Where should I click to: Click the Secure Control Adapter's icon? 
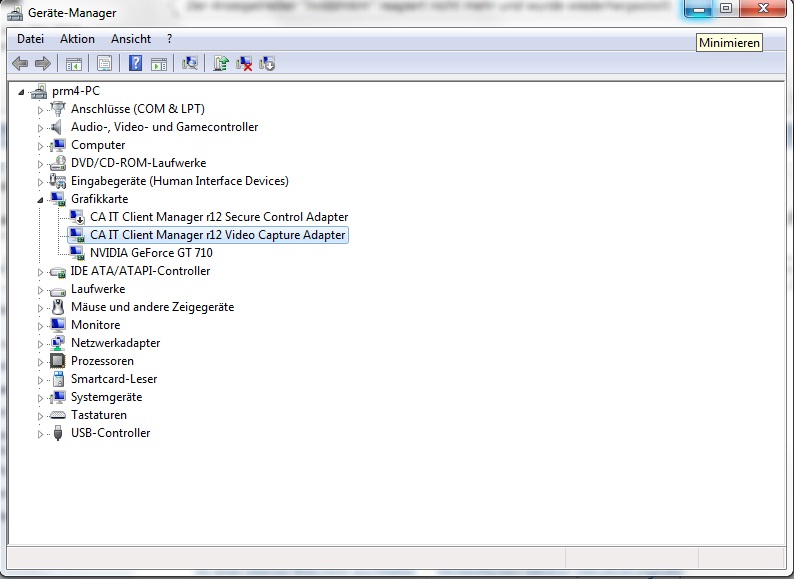pos(77,217)
